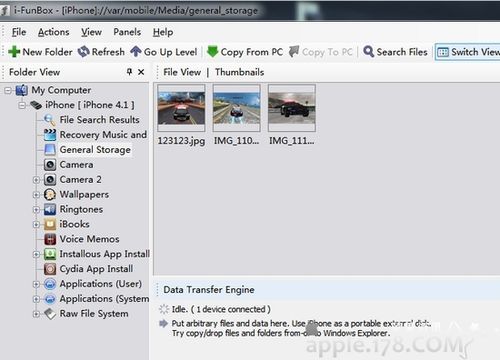500x360 pixels.
Task: Expand the Camera 2 node
Action: point(36,180)
